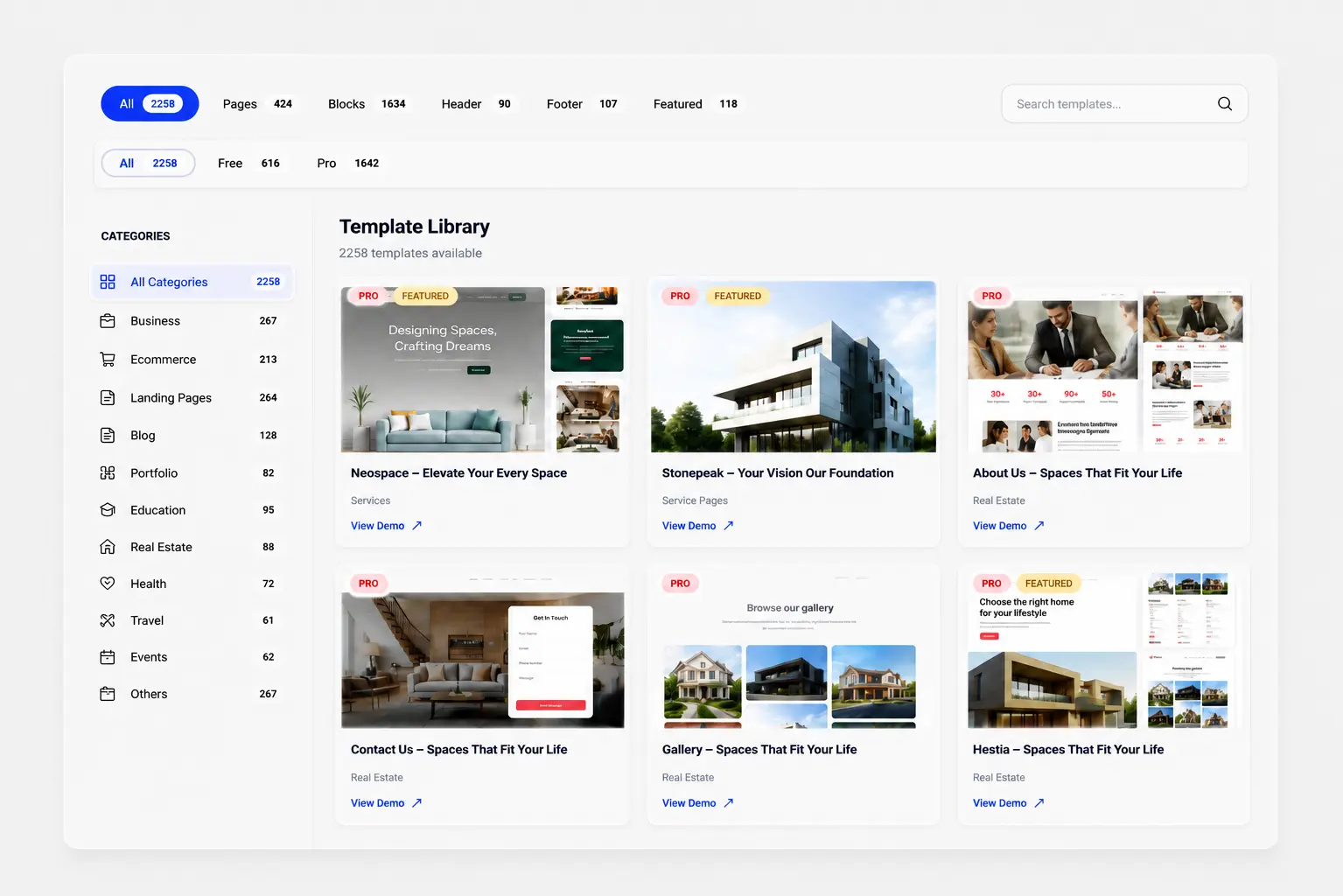Select the All pricing filter pill
1343x896 pixels.
148,163
